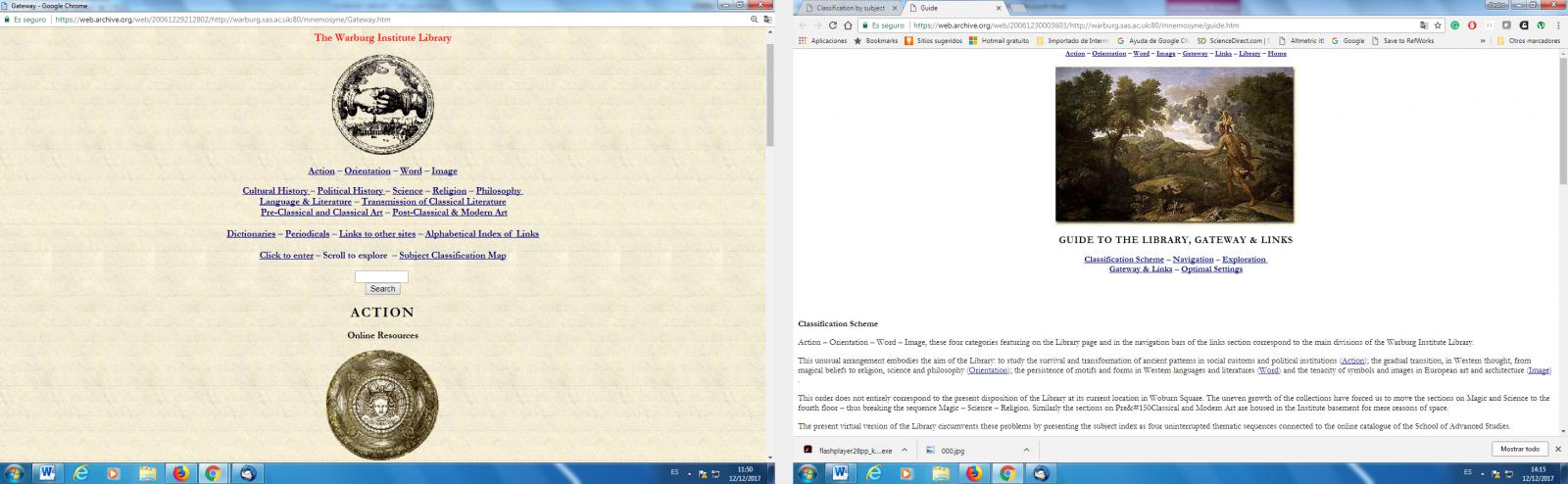Click the red Opera-style extension icon
This screenshot has width=1568, height=484.
[x=1471, y=25]
